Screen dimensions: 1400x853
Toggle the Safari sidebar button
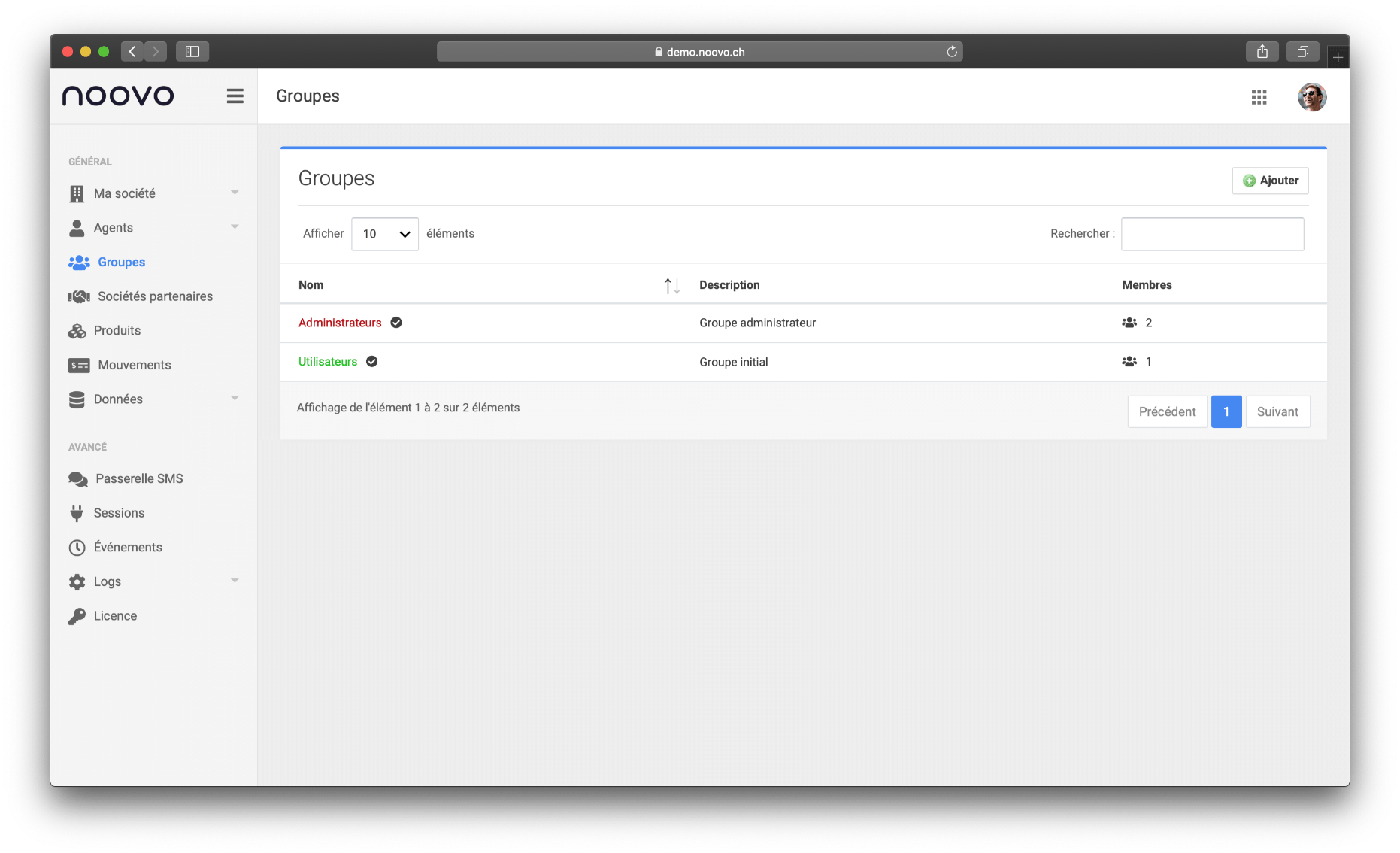pos(192,52)
